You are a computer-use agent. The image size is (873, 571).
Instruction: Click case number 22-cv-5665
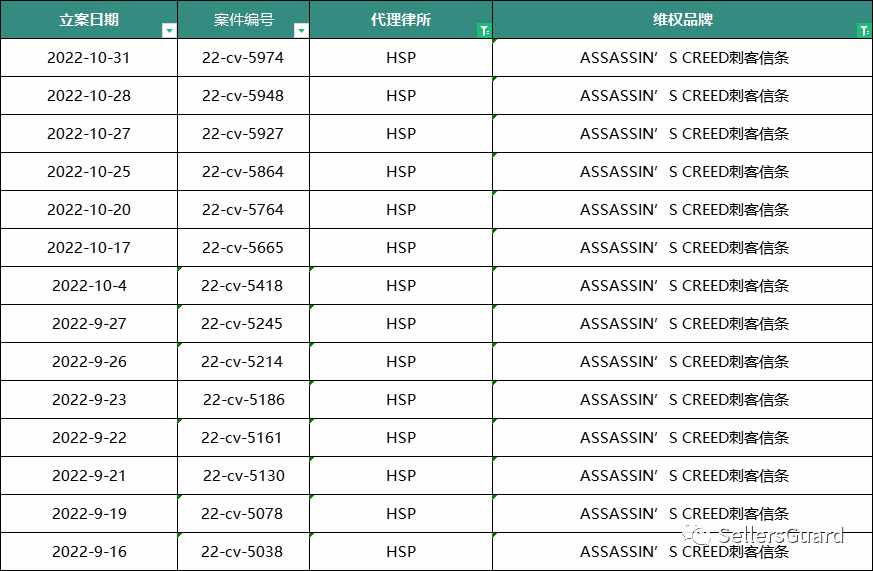[243, 248]
